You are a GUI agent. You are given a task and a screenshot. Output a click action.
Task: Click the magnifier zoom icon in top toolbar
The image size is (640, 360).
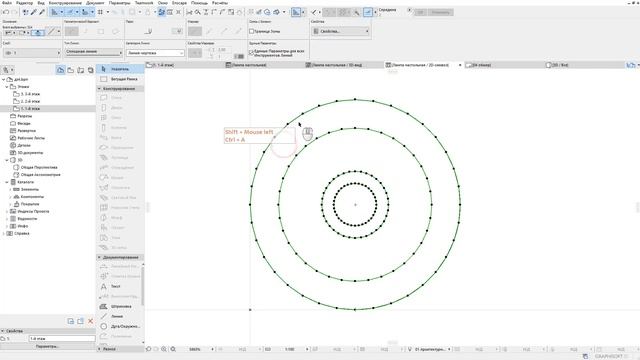pyautogui.click(x=198, y=12)
